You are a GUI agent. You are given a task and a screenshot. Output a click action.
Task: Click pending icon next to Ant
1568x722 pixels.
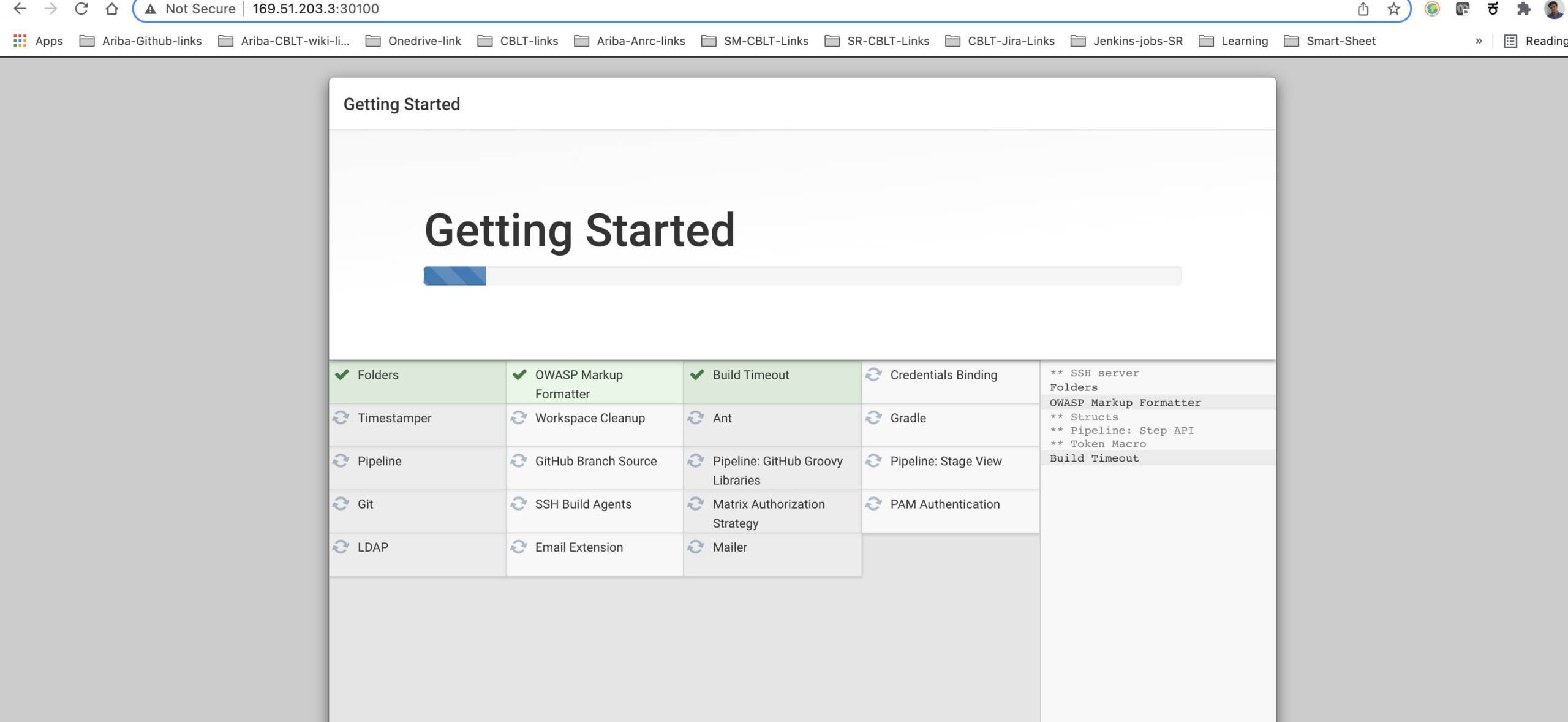(695, 417)
